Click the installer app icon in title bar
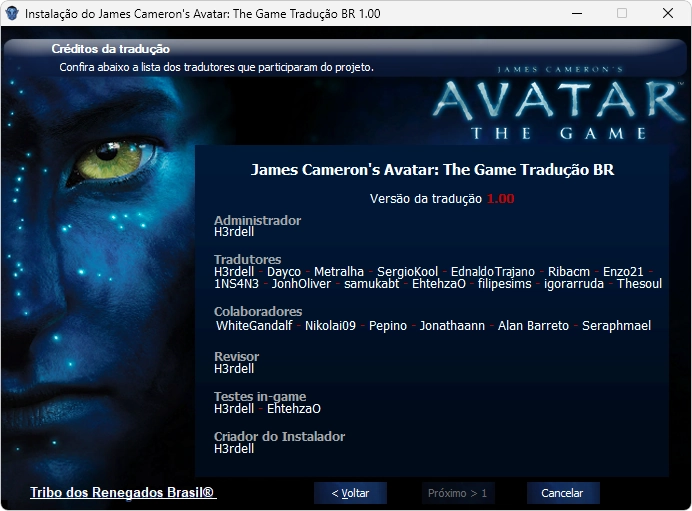This screenshot has width=692, height=511. [11, 13]
